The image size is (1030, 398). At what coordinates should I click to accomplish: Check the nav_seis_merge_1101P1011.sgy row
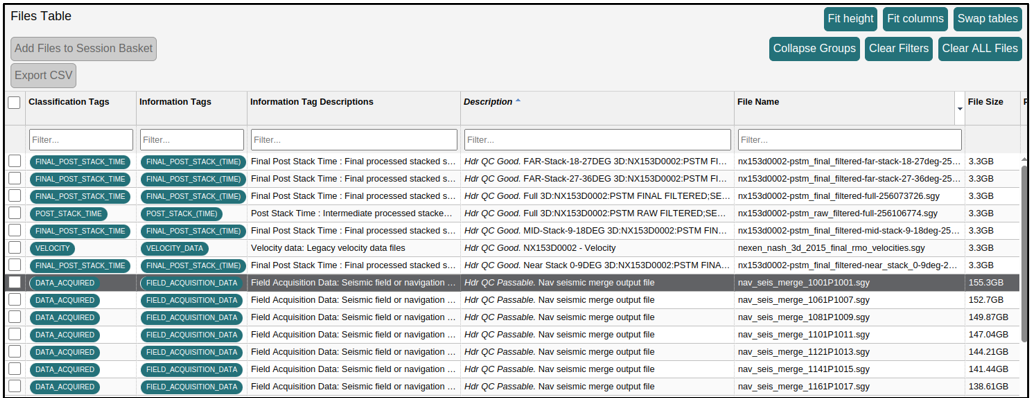click(14, 334)
